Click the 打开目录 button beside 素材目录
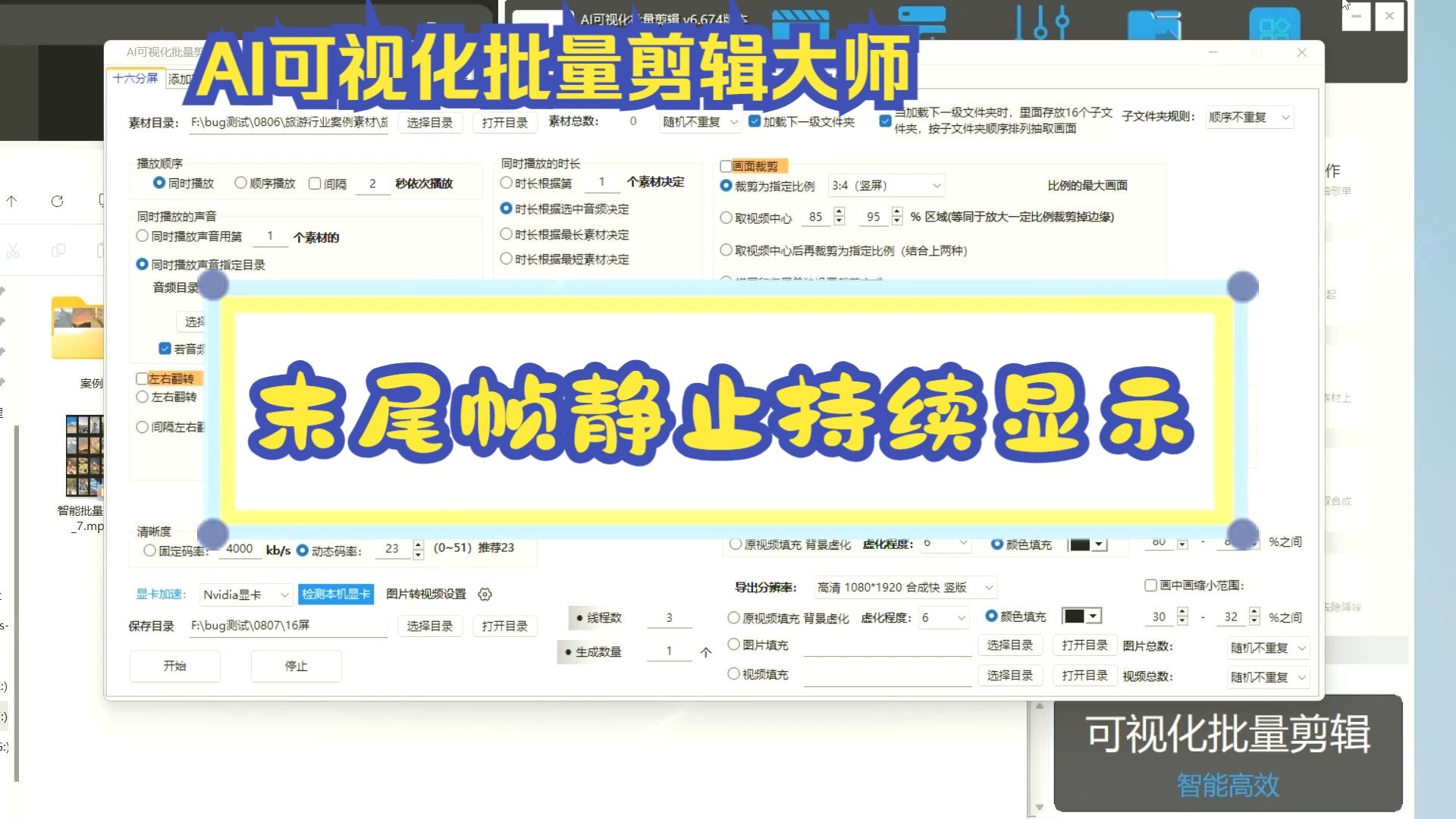Image resolution: width=1456 pixels, height=819 pixels. 504,123
